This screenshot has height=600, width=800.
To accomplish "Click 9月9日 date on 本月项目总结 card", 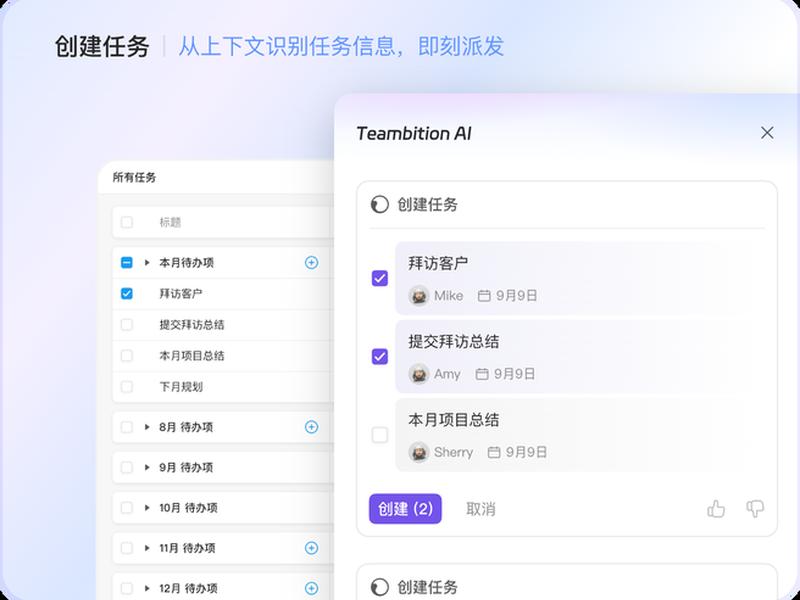I will (x=527, y=452).
